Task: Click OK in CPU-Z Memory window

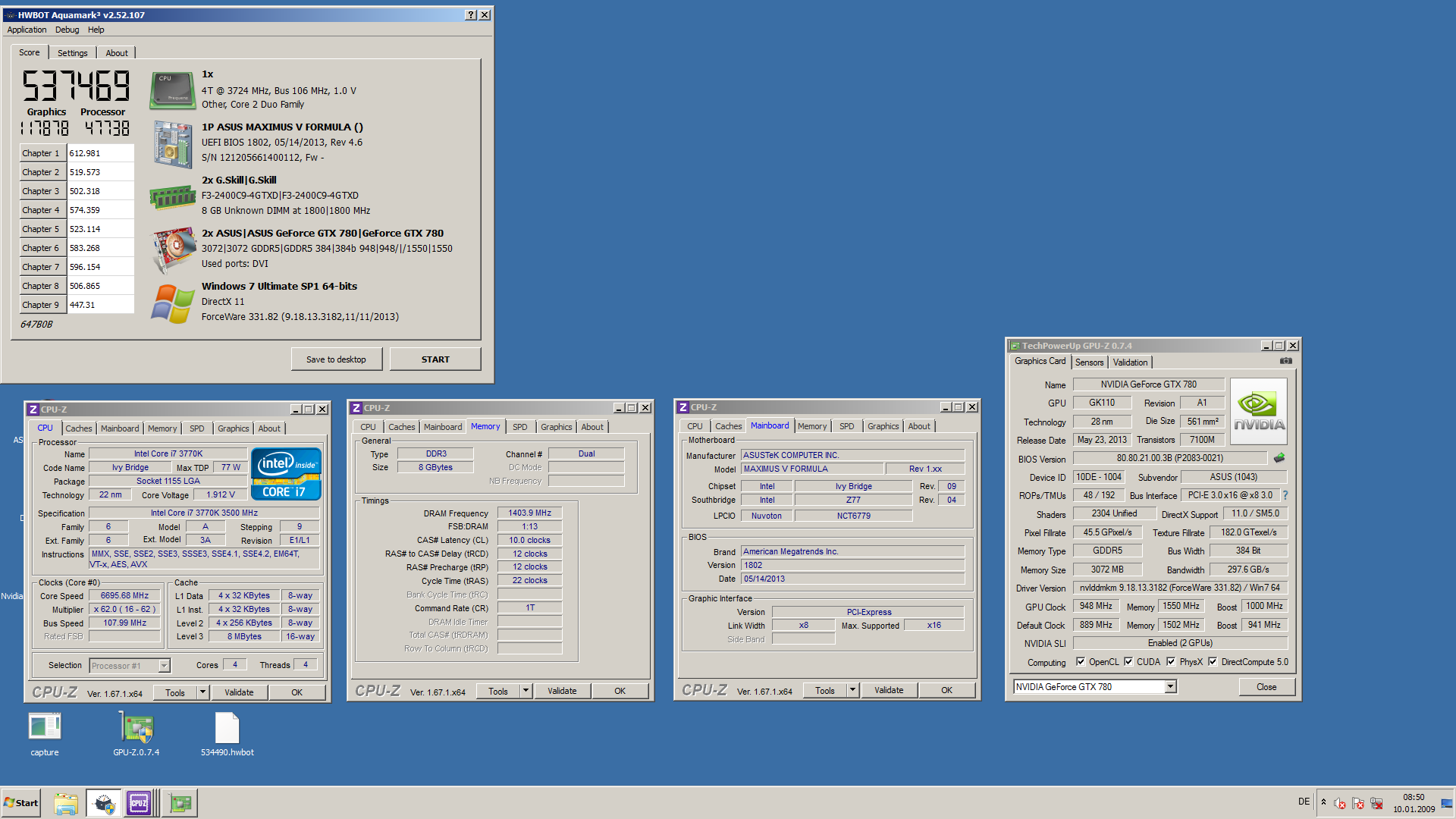Action: (620, 691)
